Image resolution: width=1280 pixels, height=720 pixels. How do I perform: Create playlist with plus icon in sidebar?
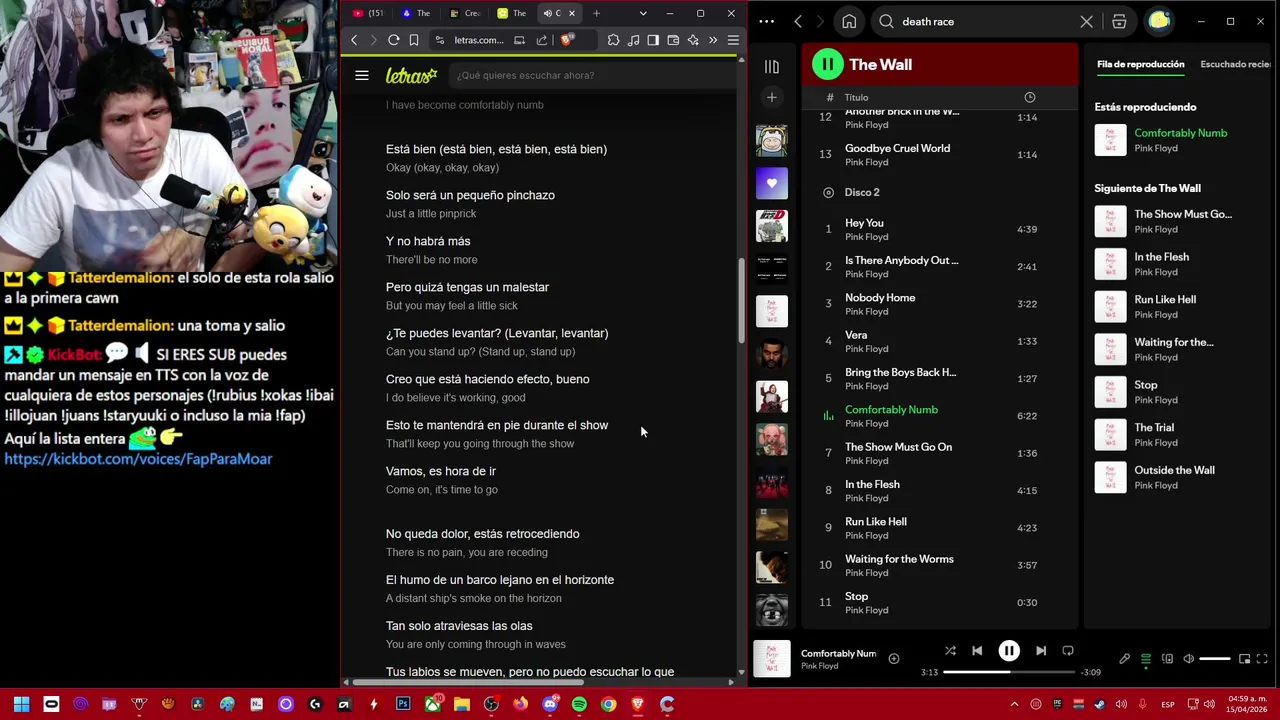point(772,97)
